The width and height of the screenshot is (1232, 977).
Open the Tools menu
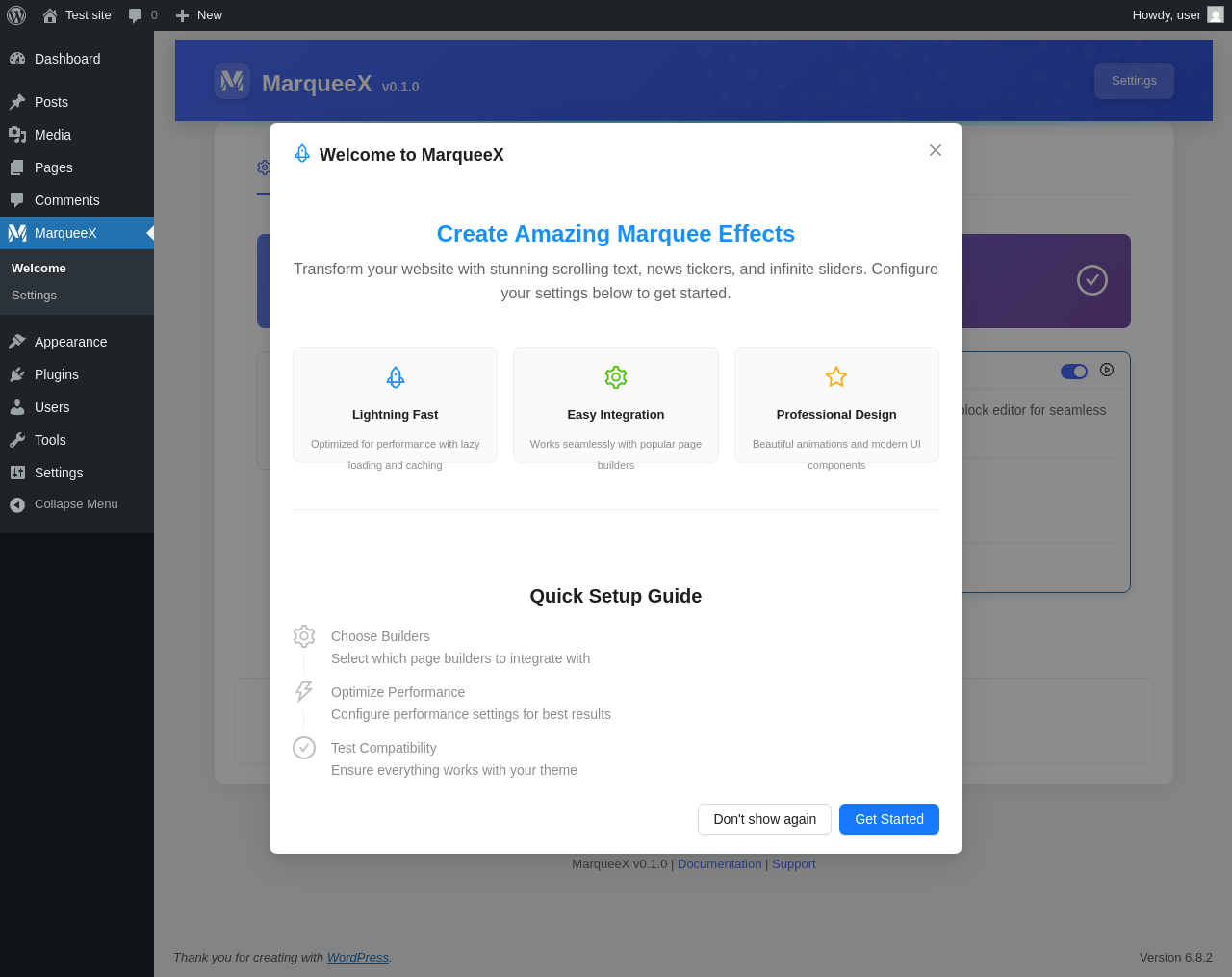[x=77, y=440]
